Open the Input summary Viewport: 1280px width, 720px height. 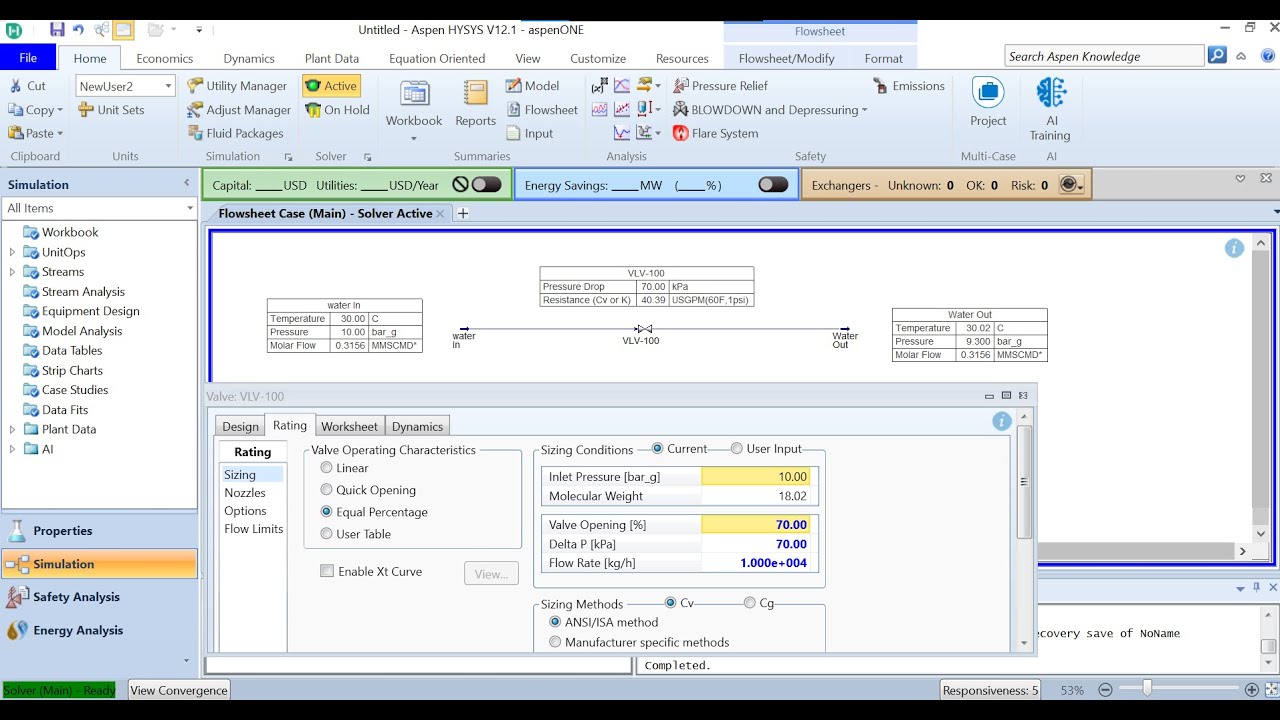pos(529,133)
